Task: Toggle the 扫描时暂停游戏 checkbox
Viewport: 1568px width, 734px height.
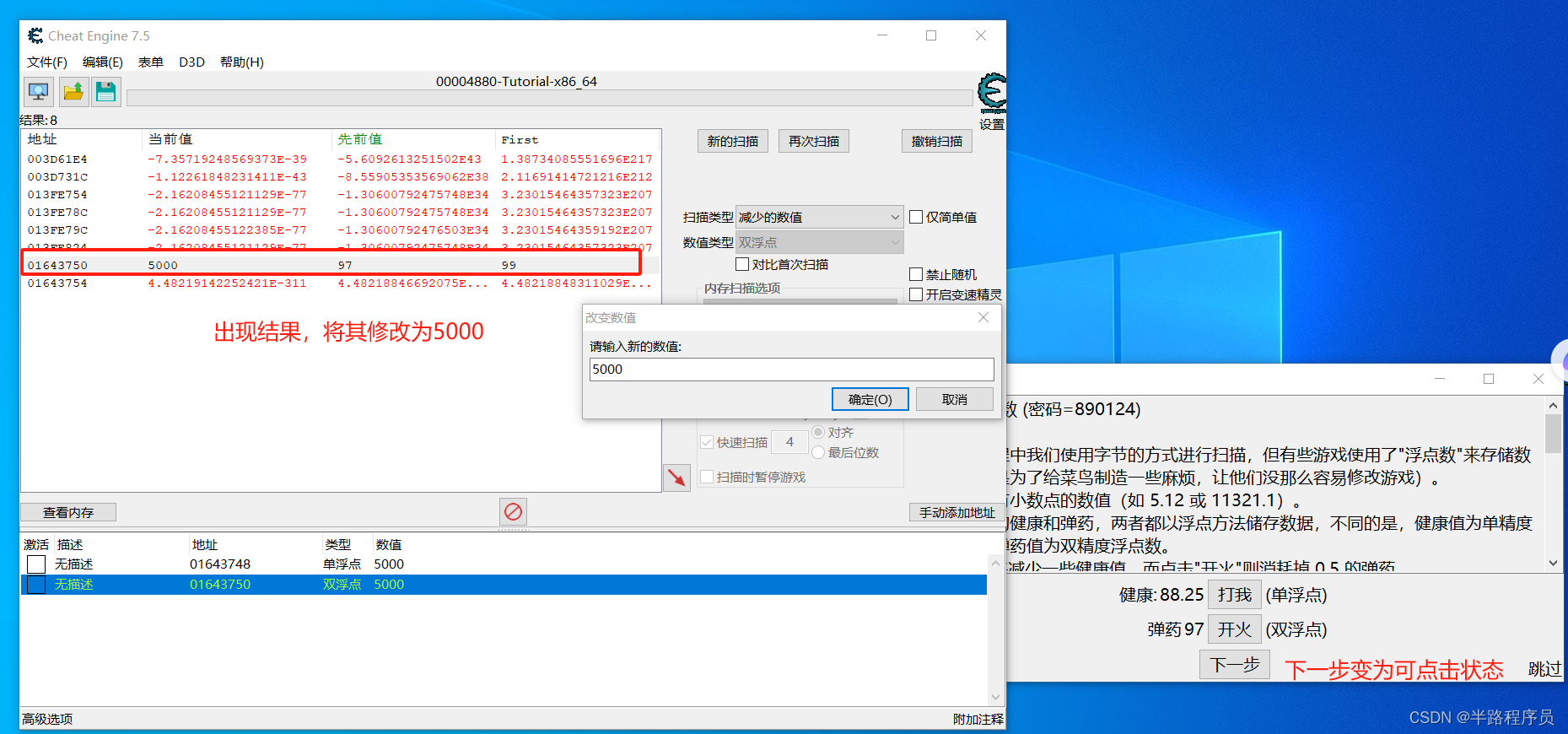Action: pyautogui.click(x=707, y=477)
